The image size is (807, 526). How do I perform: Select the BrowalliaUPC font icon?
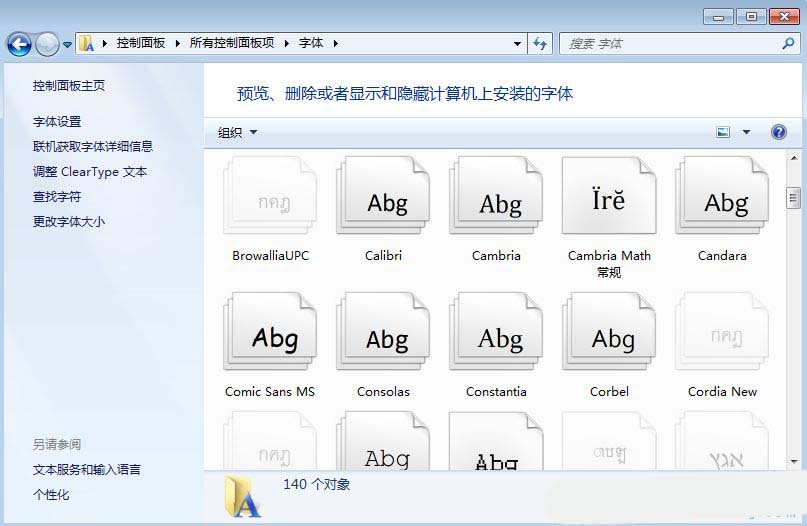[270, 196]
